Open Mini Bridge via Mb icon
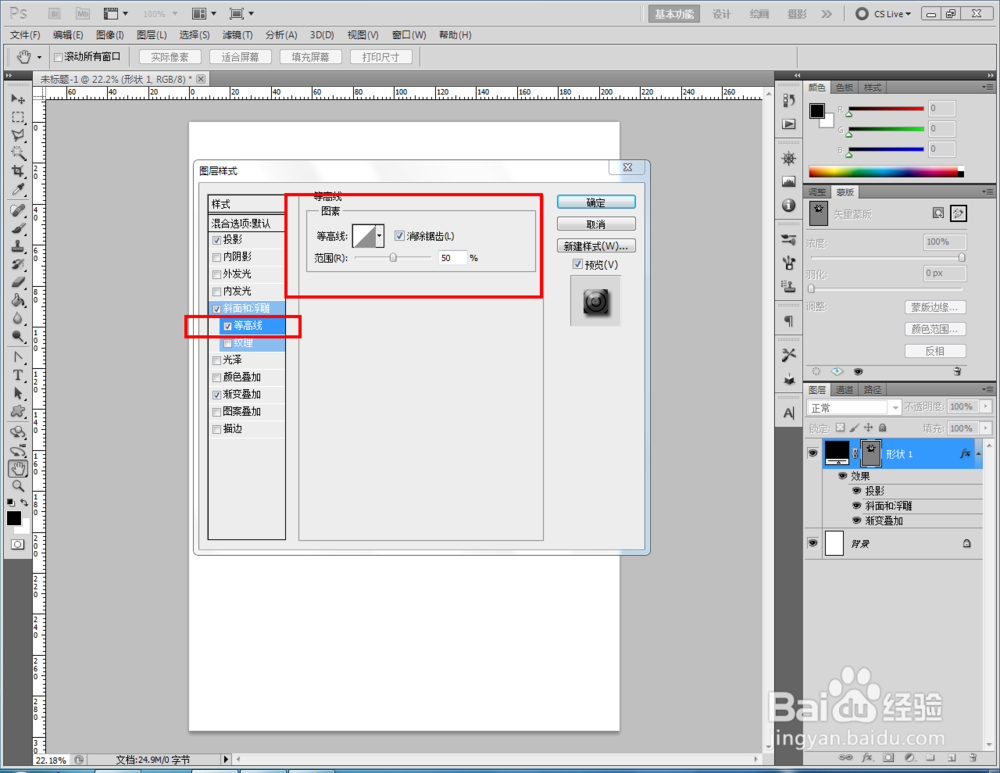Image resolution: width=1000 pixels, height=773 pixels. [82, 13]
